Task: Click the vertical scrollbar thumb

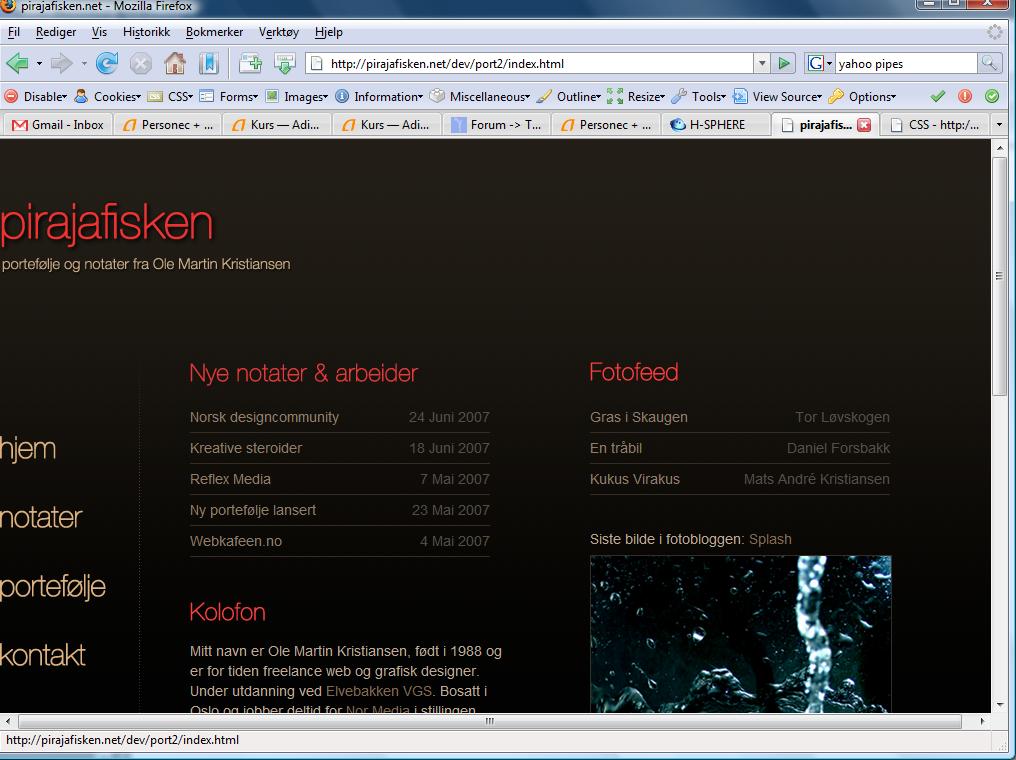Action: pos(999,276)
